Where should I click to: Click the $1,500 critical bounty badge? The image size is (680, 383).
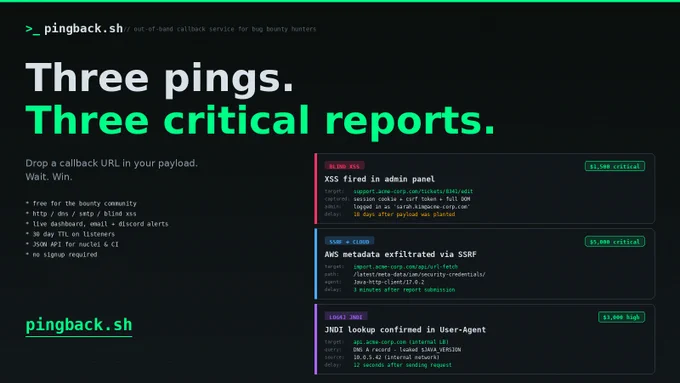(x=615, y=166)
